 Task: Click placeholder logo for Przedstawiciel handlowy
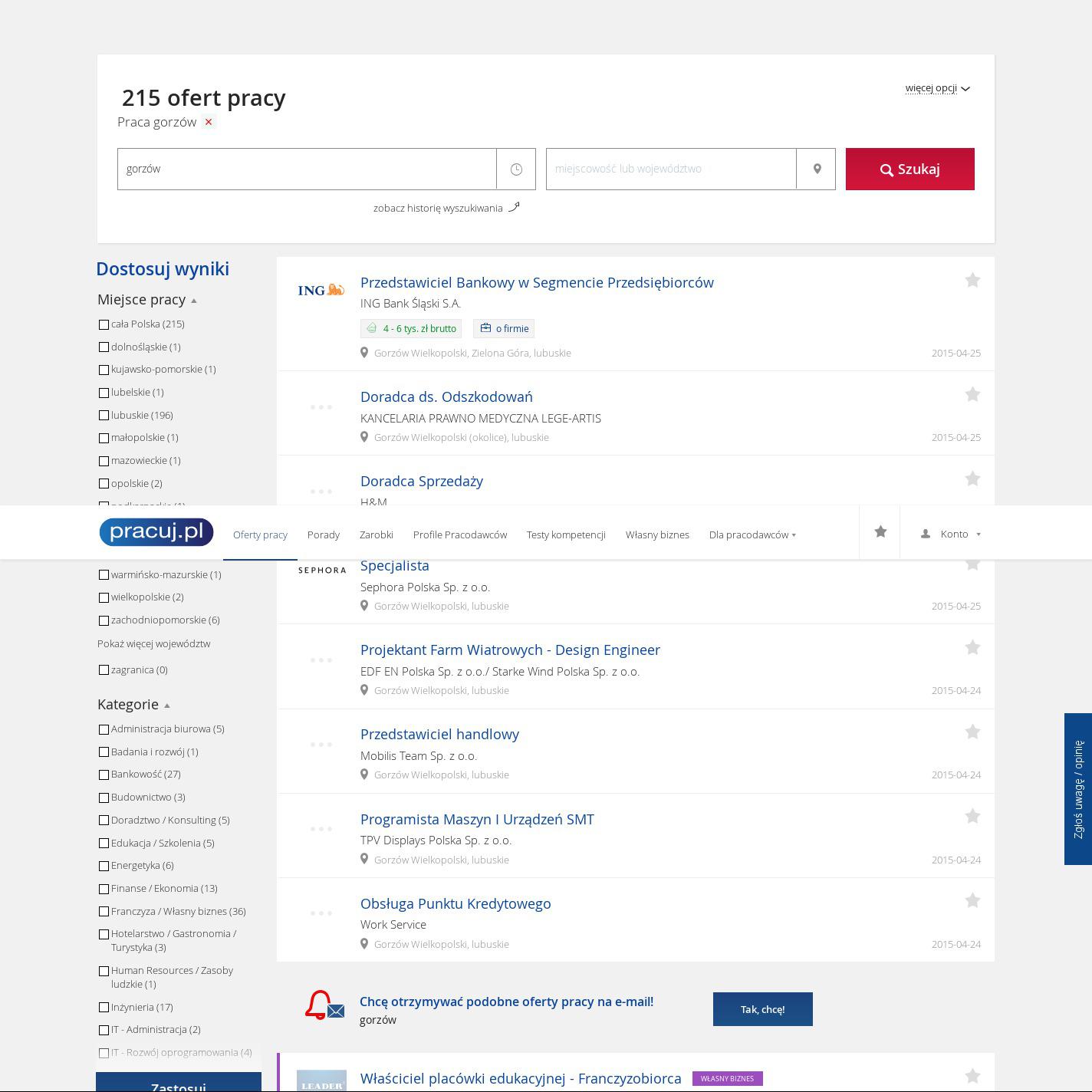click(x=321, y=745)
